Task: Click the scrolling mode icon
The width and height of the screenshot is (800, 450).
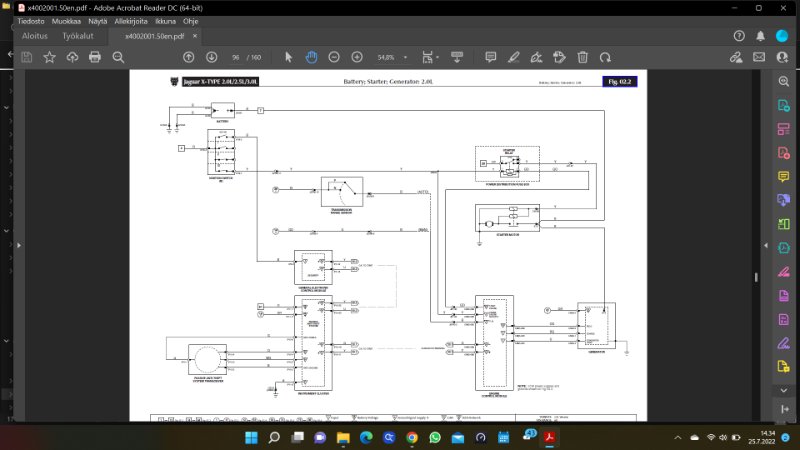Action: 457,57
